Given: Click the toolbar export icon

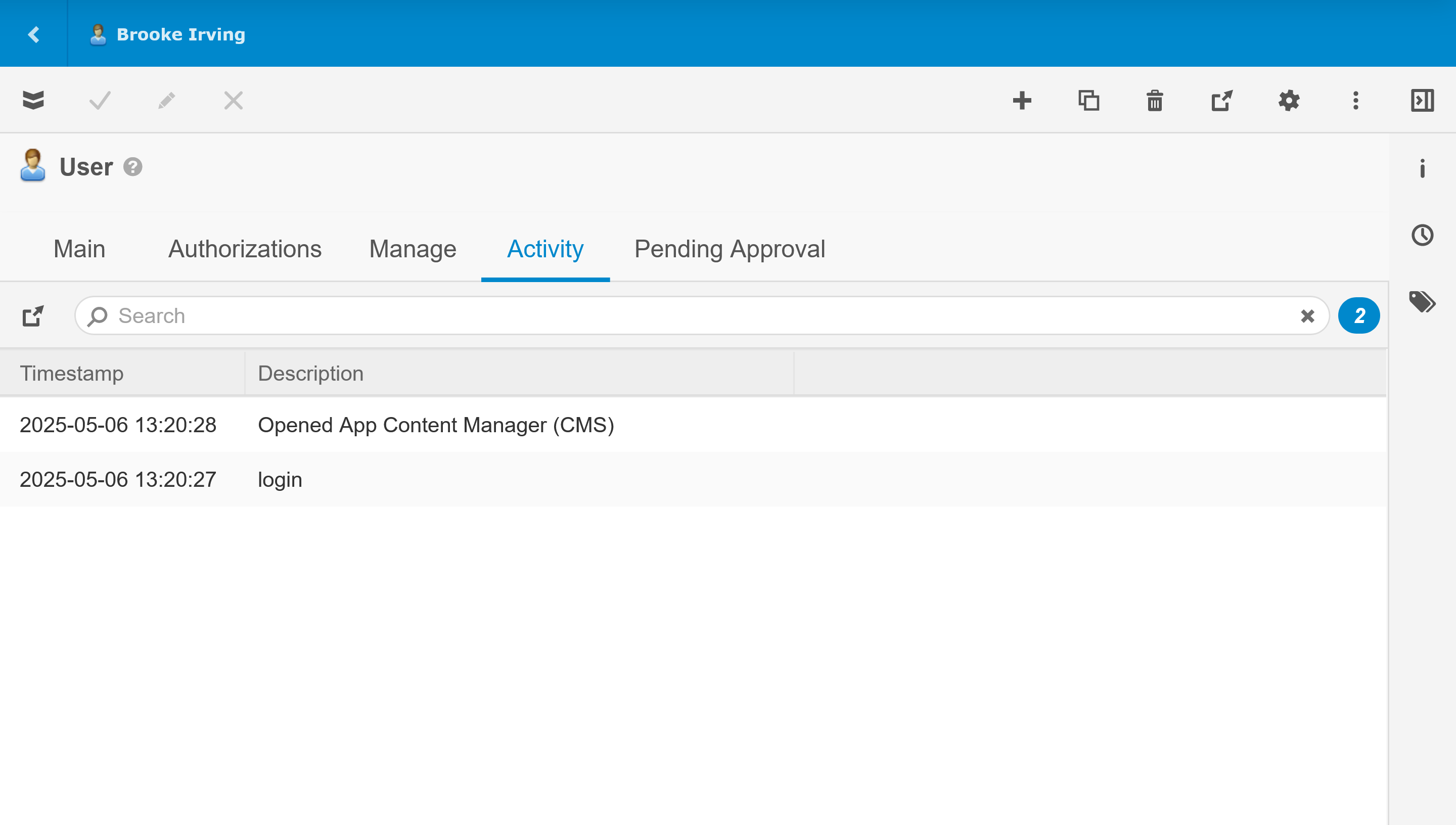Looking at the screenshot, I should tap(1222, 100).
